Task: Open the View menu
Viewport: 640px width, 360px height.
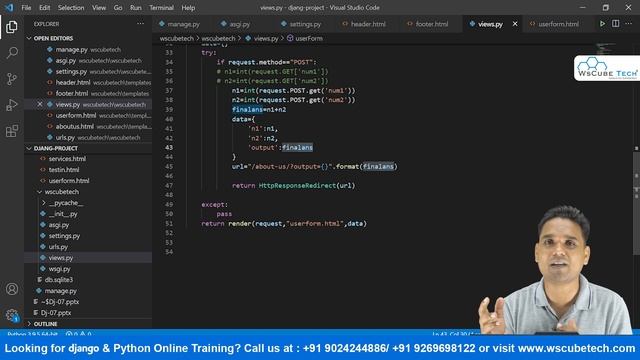Action: coord(99,8)
